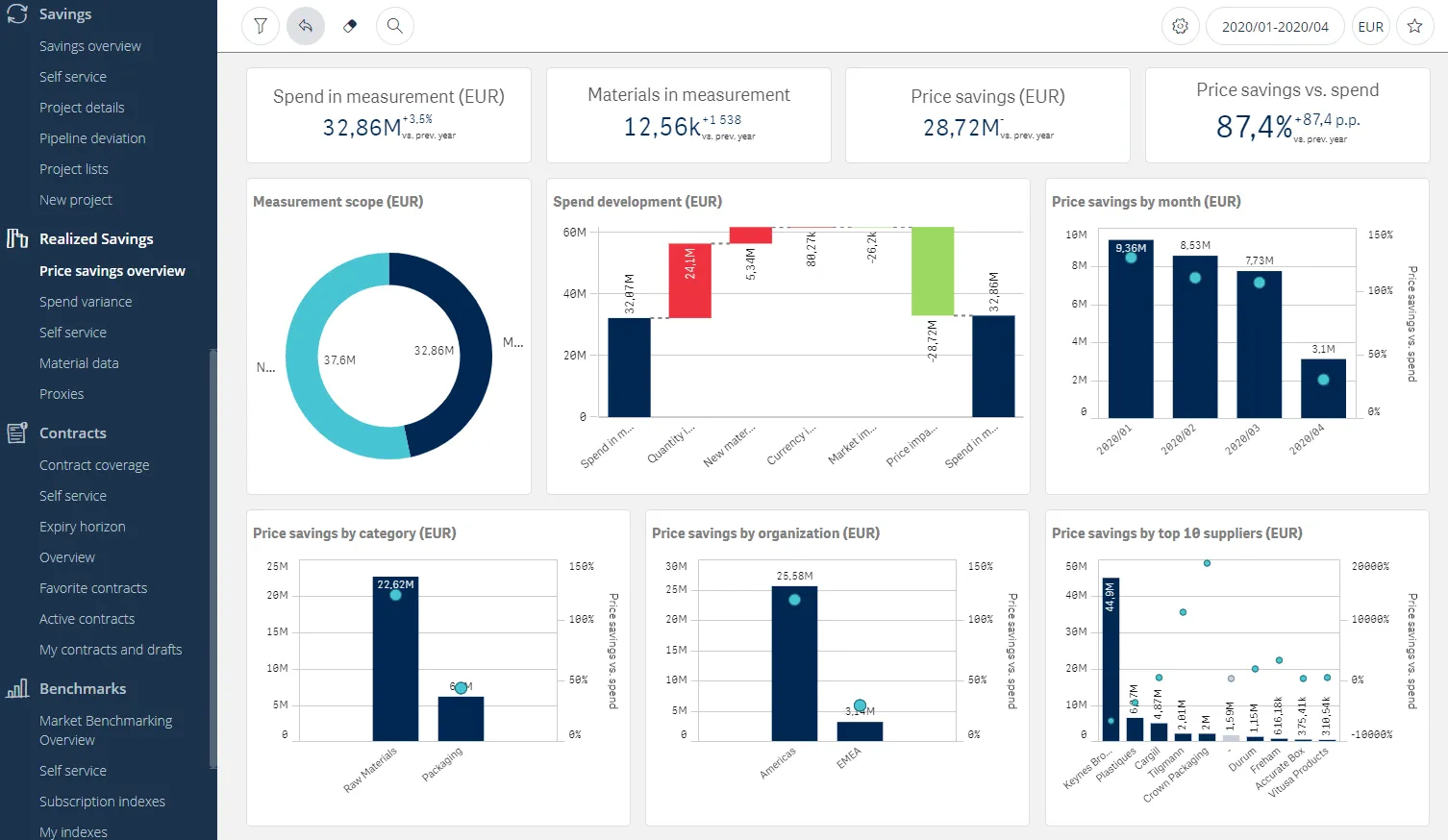Viewport: 1448px width, 840px height.
Task: Click the undo back-arrow icon
Action: coord(306,26)
